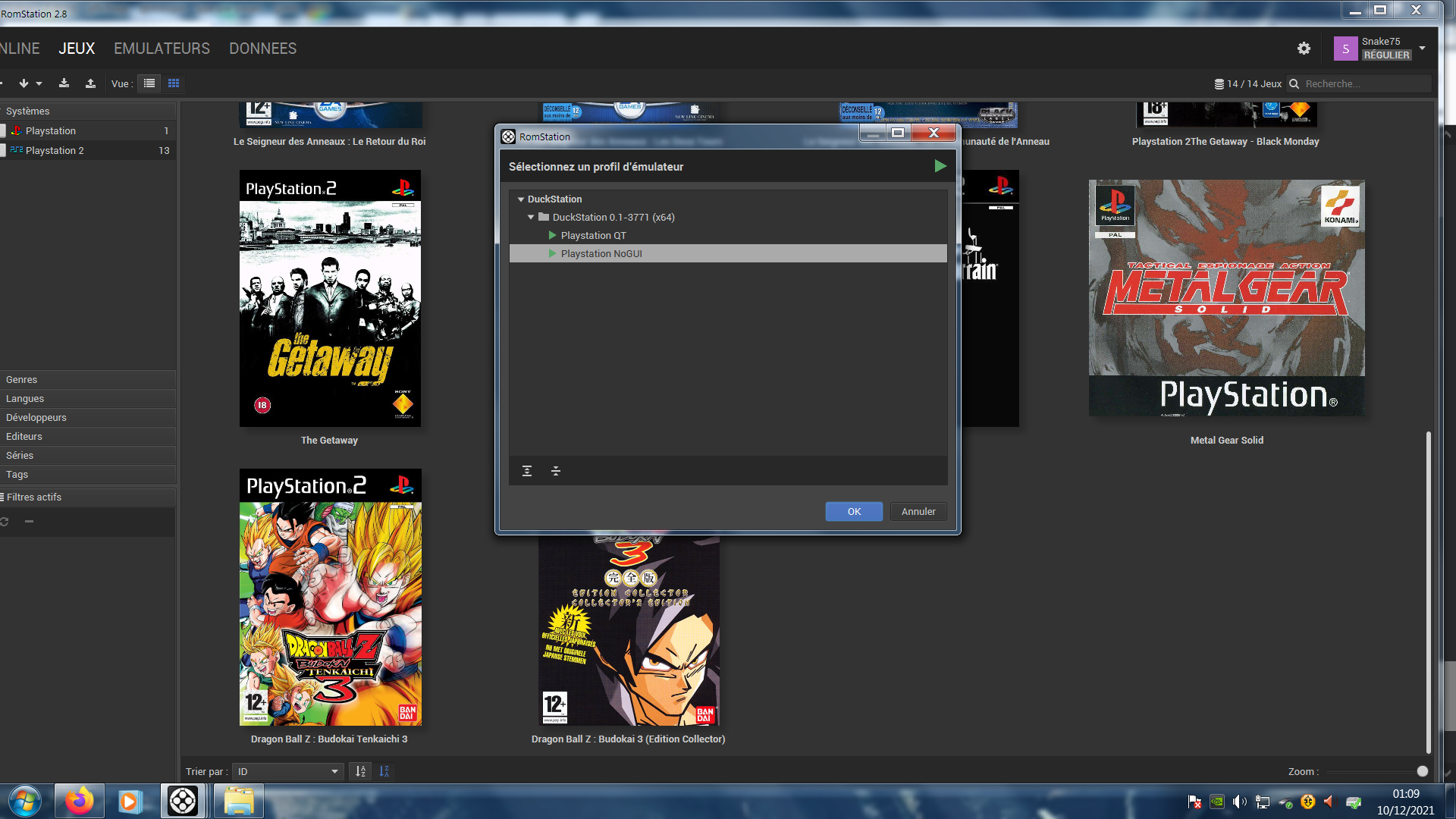
Task: Adjust the Zoom slider handle
Action: (1422, 771)
